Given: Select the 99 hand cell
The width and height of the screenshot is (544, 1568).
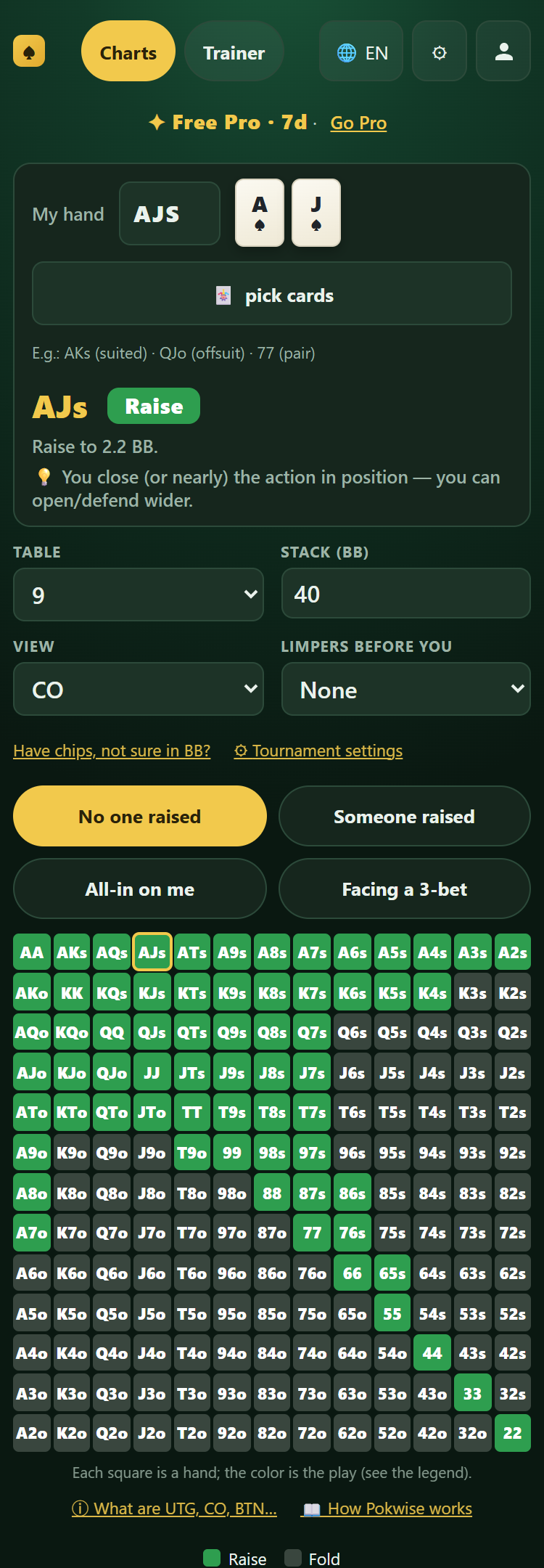Looking at the screenshot, I should pyautogui.click(x=232, y=1153).
